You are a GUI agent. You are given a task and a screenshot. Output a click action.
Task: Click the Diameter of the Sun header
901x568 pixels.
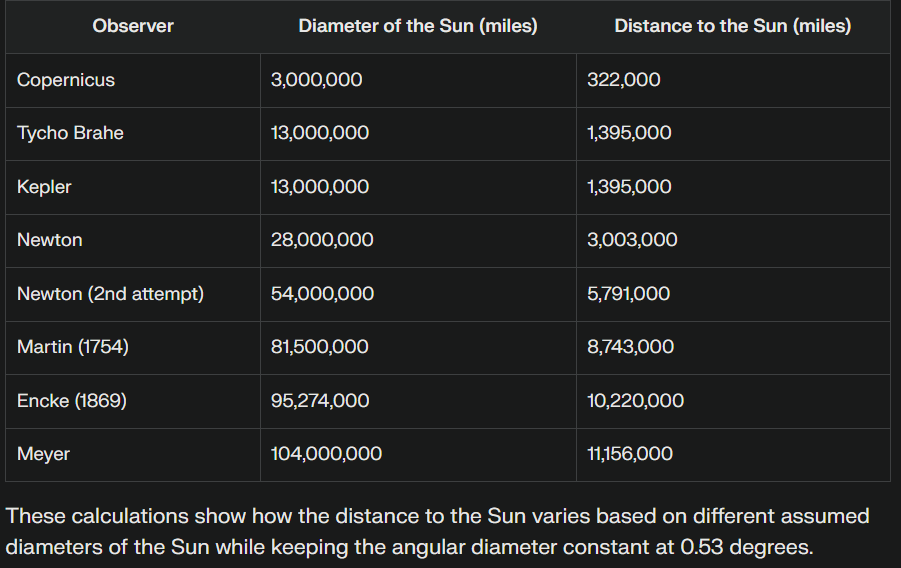[418, 27]
